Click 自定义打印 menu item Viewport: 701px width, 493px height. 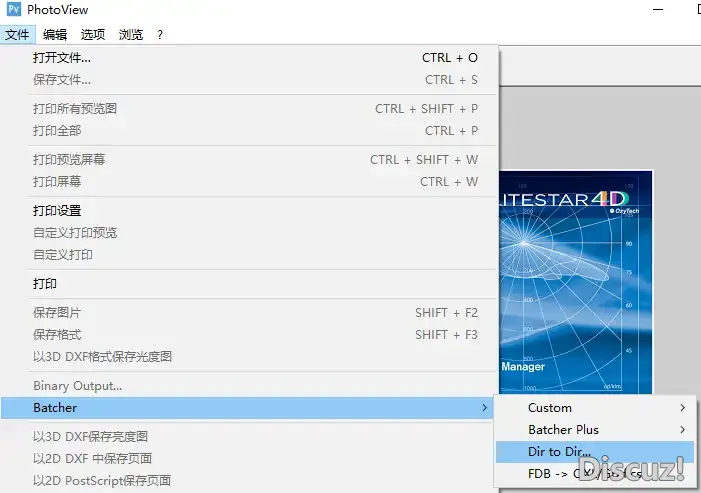coord(255,254)
